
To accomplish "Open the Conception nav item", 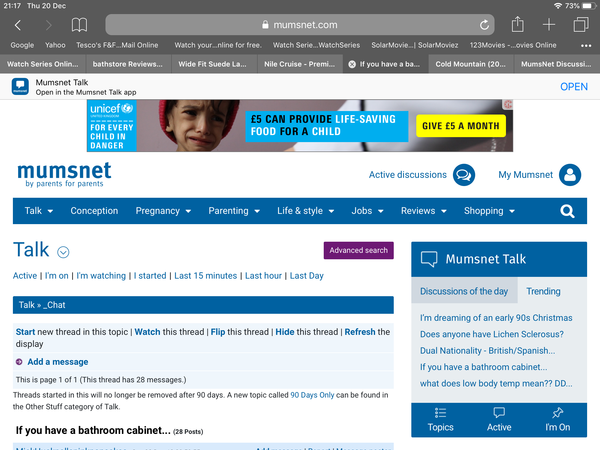I will coord(94,211).
